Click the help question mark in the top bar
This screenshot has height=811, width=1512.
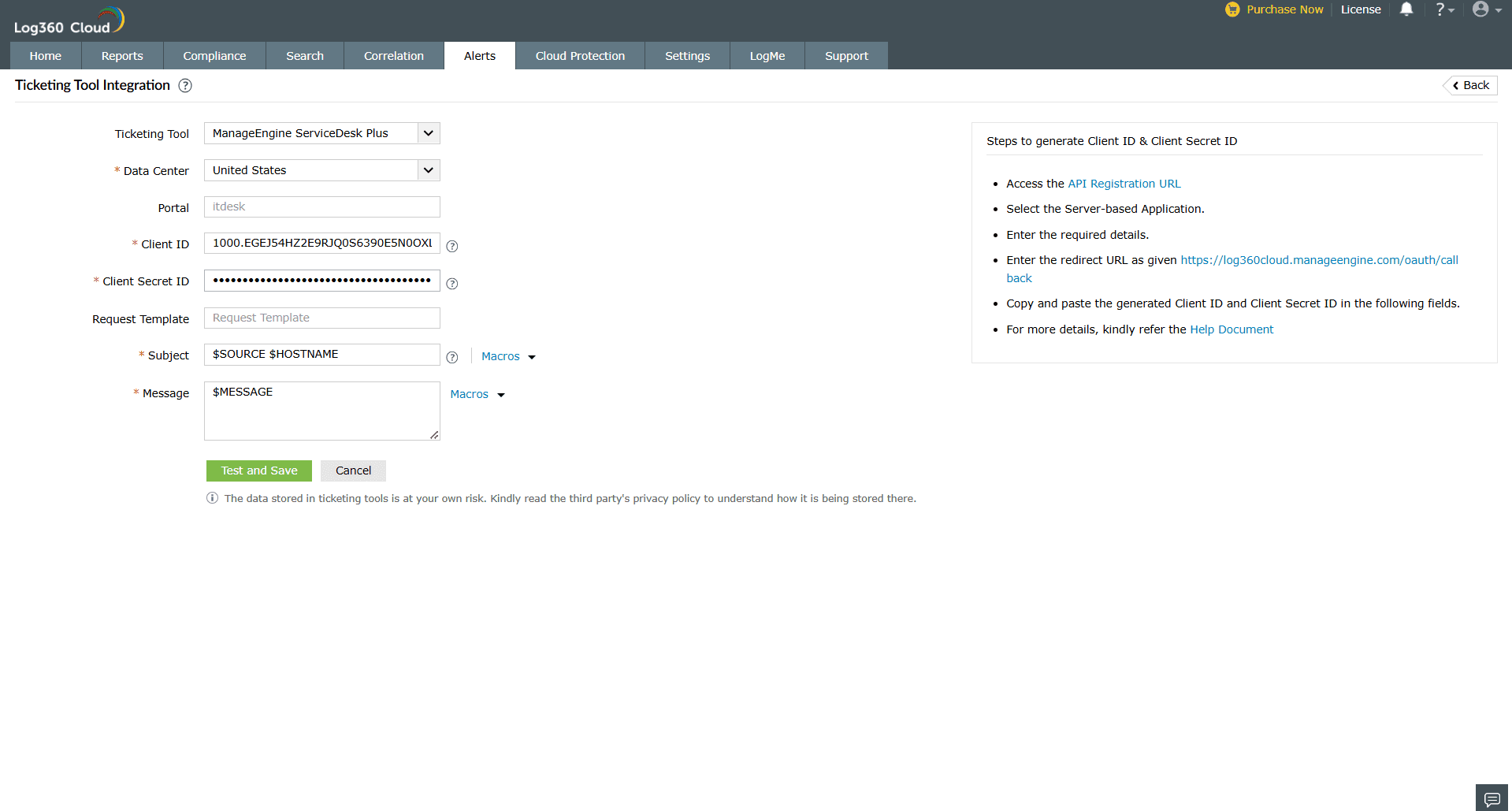pyautogui.click(x=1440, y=9)
